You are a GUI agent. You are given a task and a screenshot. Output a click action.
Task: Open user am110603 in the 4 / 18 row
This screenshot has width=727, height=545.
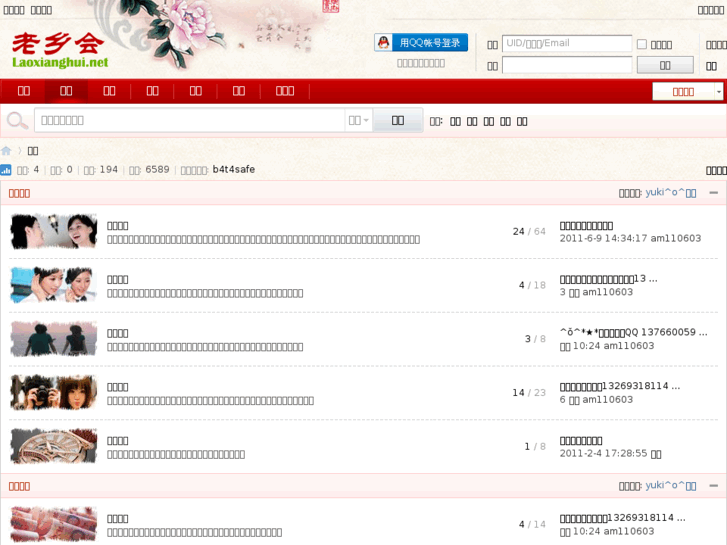(x=607, y=292)
